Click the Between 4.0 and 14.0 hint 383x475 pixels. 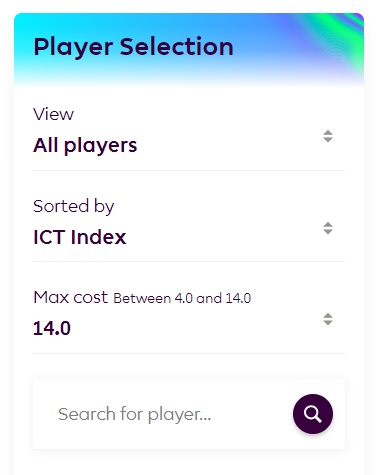tap(182, 298)
